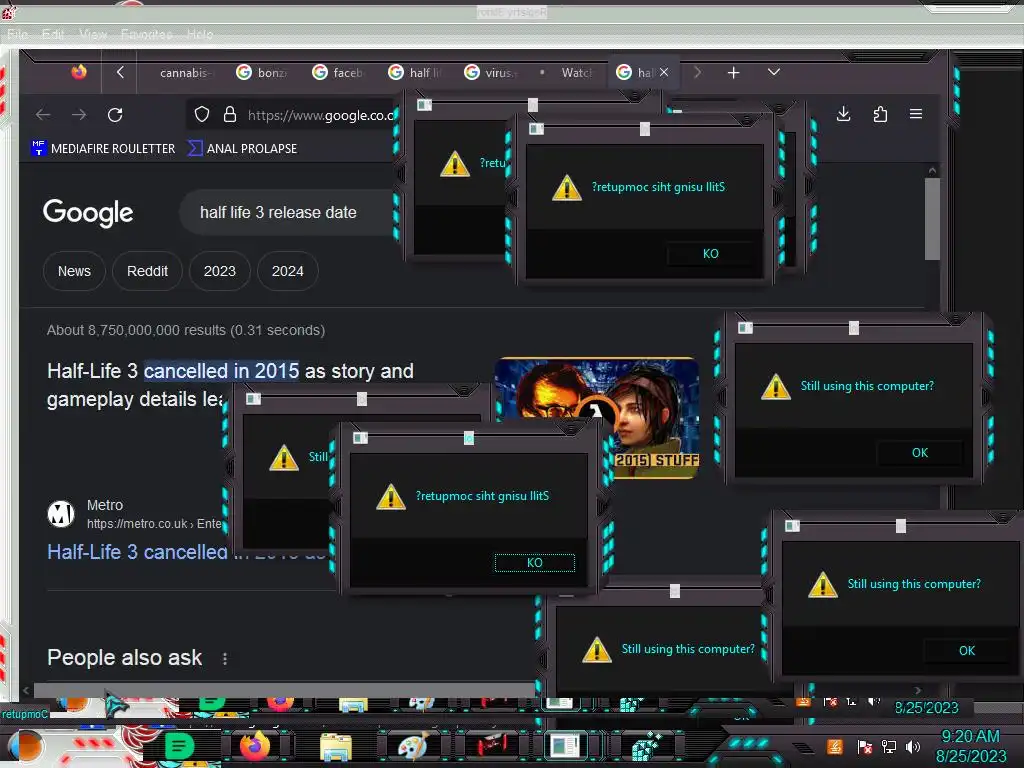
Task: Open File Explorer from the taskbar
Action: pos(336,747)
